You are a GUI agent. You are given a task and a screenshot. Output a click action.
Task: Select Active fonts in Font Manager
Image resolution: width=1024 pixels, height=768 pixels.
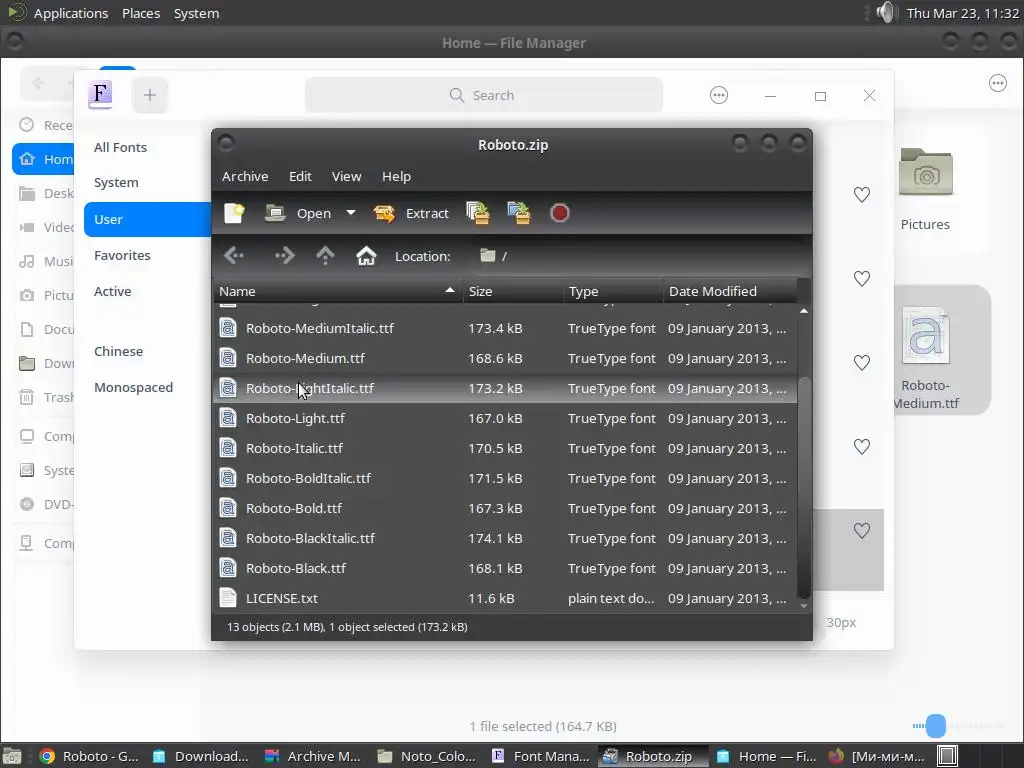(112, 291)
